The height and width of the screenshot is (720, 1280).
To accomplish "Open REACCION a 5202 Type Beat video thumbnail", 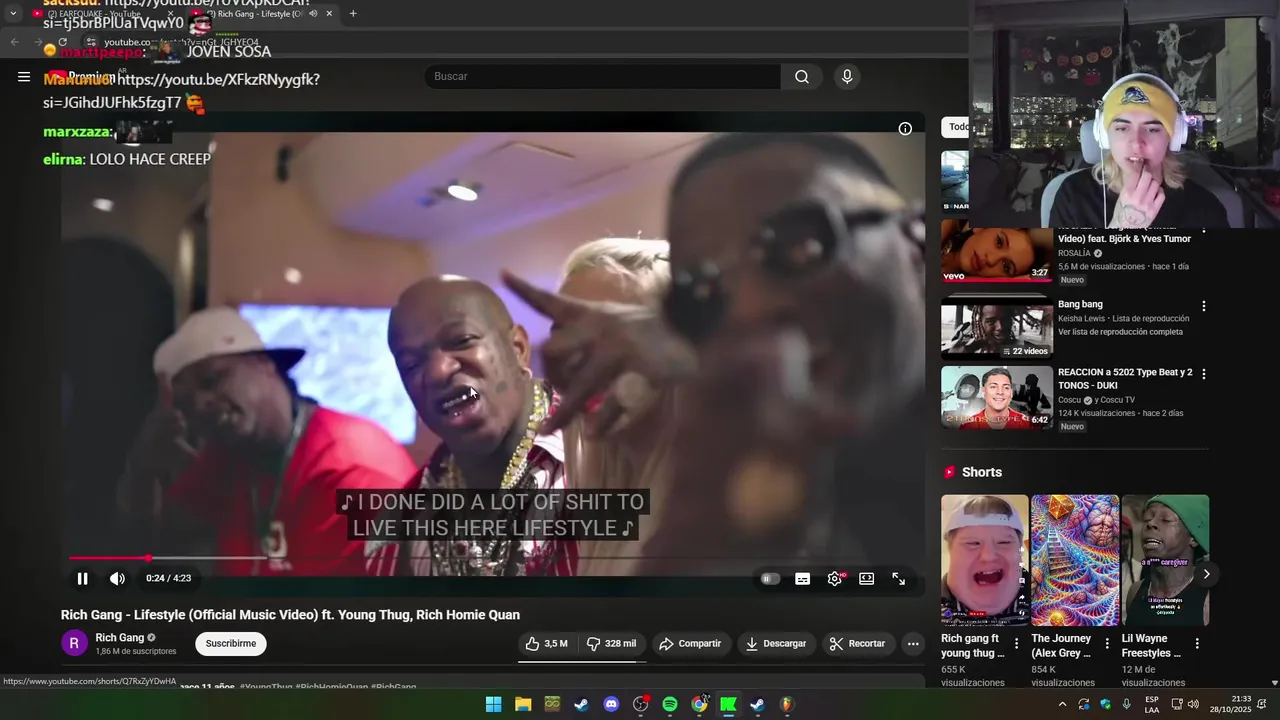I will click(x=997, y=397).
